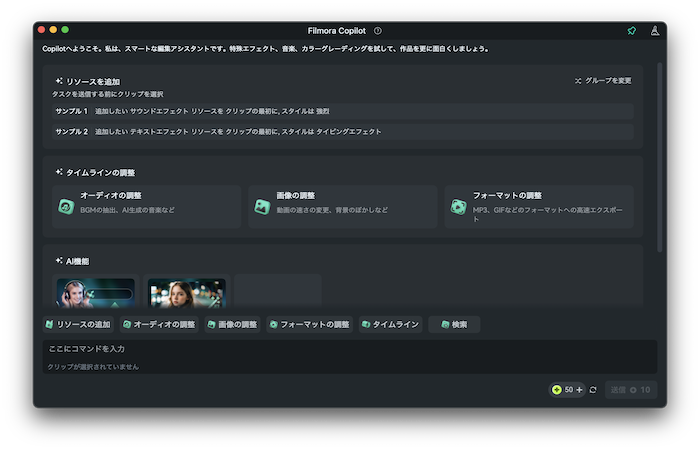Select the リソースの追加 quick tab
The height and width of the screenshot is (450, 700).
point(78,325)
